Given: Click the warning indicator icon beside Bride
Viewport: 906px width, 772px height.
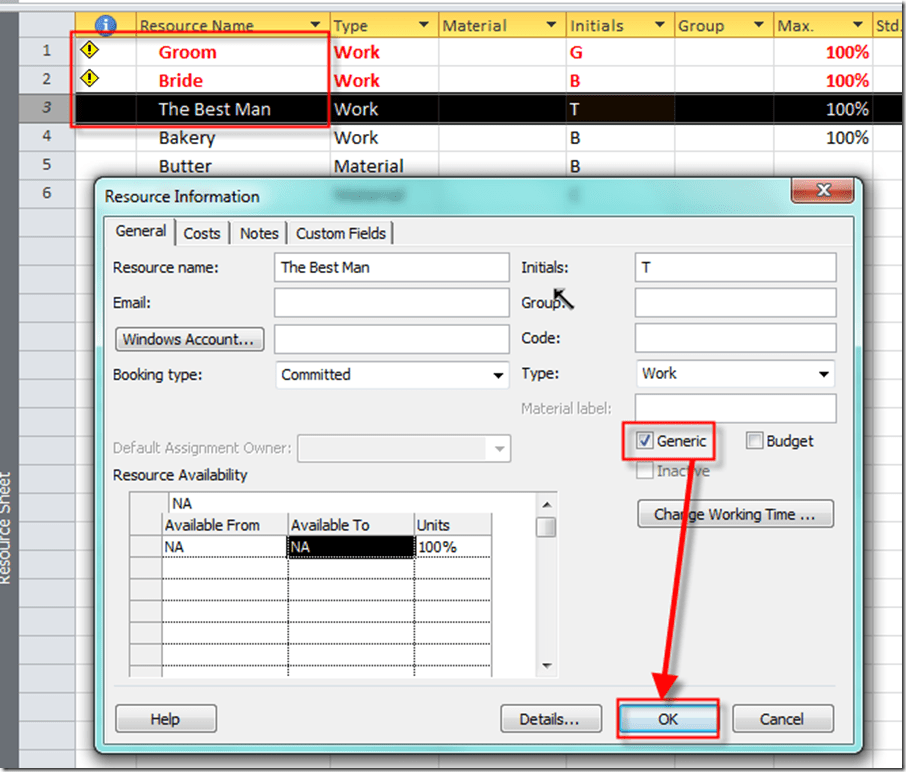Looking at the screenshot, I should pyautogui.click(x=89, y=78).
